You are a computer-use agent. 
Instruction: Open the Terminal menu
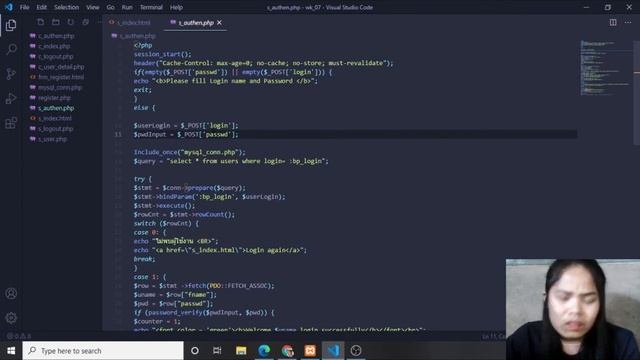[151, 7]
